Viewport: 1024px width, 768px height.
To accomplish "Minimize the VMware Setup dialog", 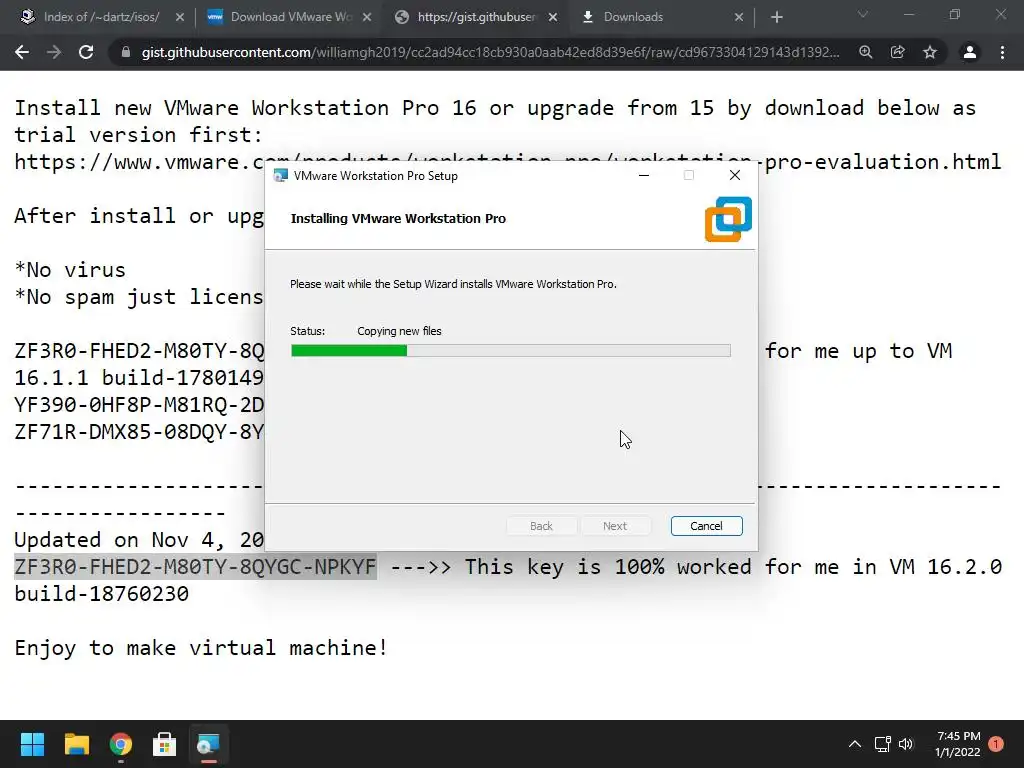I will click(644, 175).
